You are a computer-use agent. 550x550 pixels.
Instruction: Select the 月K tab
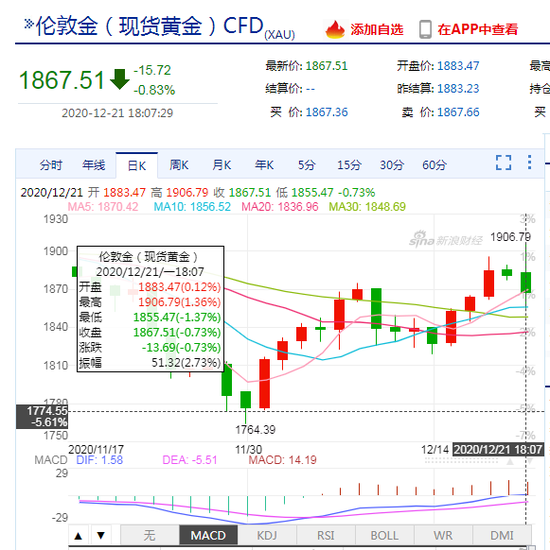click(222, 165)
